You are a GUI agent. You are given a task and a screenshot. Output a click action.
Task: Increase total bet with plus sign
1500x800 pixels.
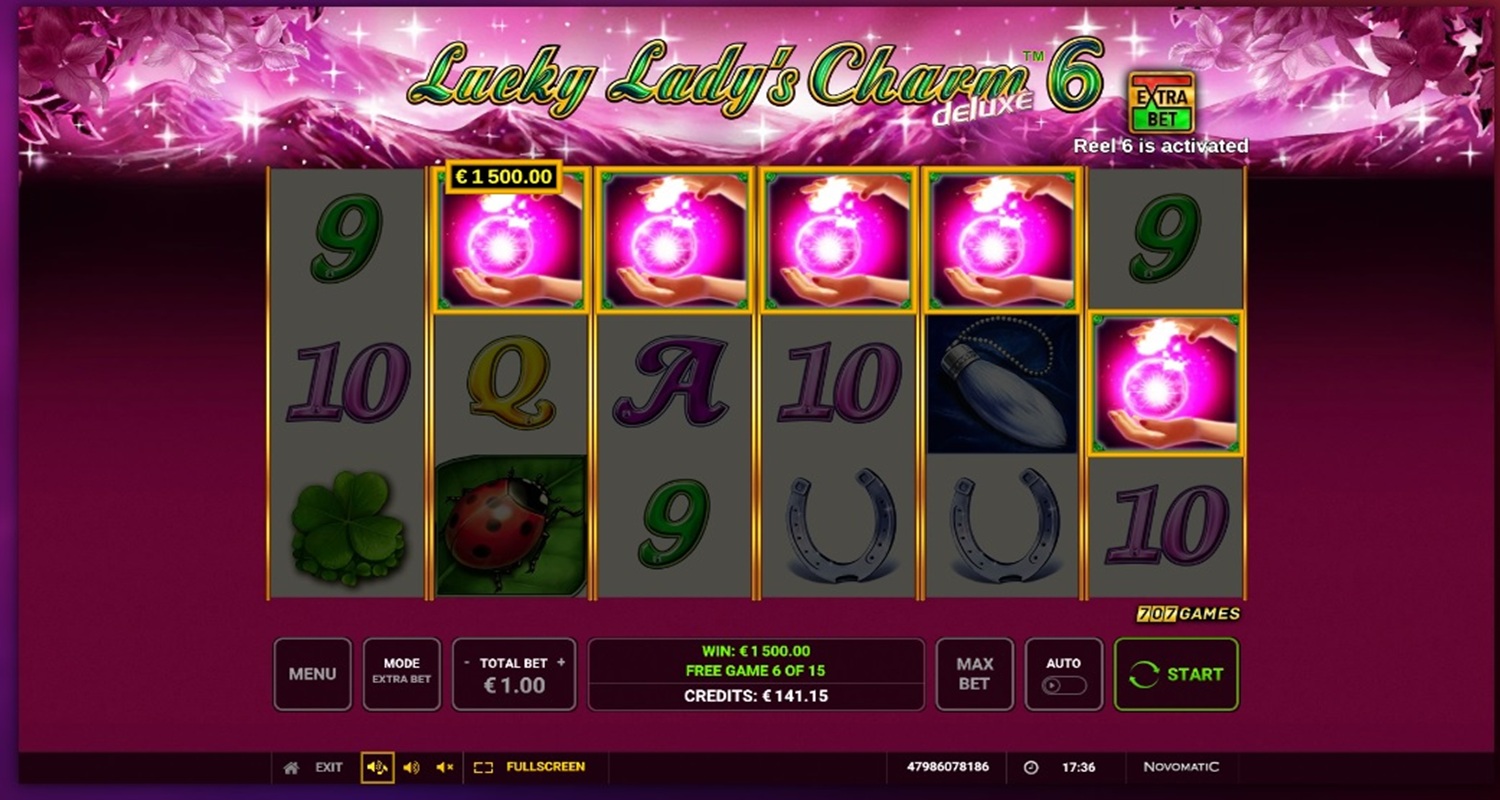pos(561,662)
